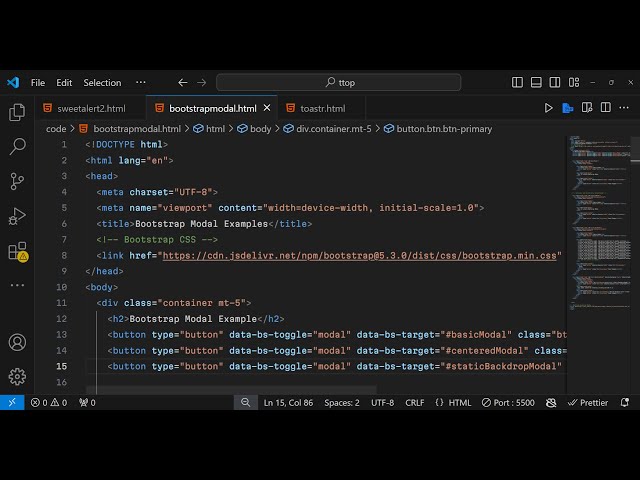The height and width of the screenshot is (480, 640).
Task: Open the Search view in sidebar
Action: (x=17, y=147)
